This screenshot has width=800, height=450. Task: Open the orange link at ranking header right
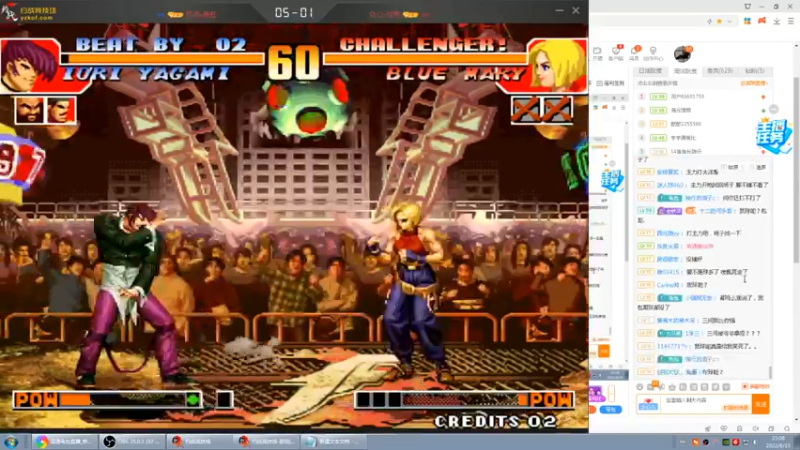point(754,83)
